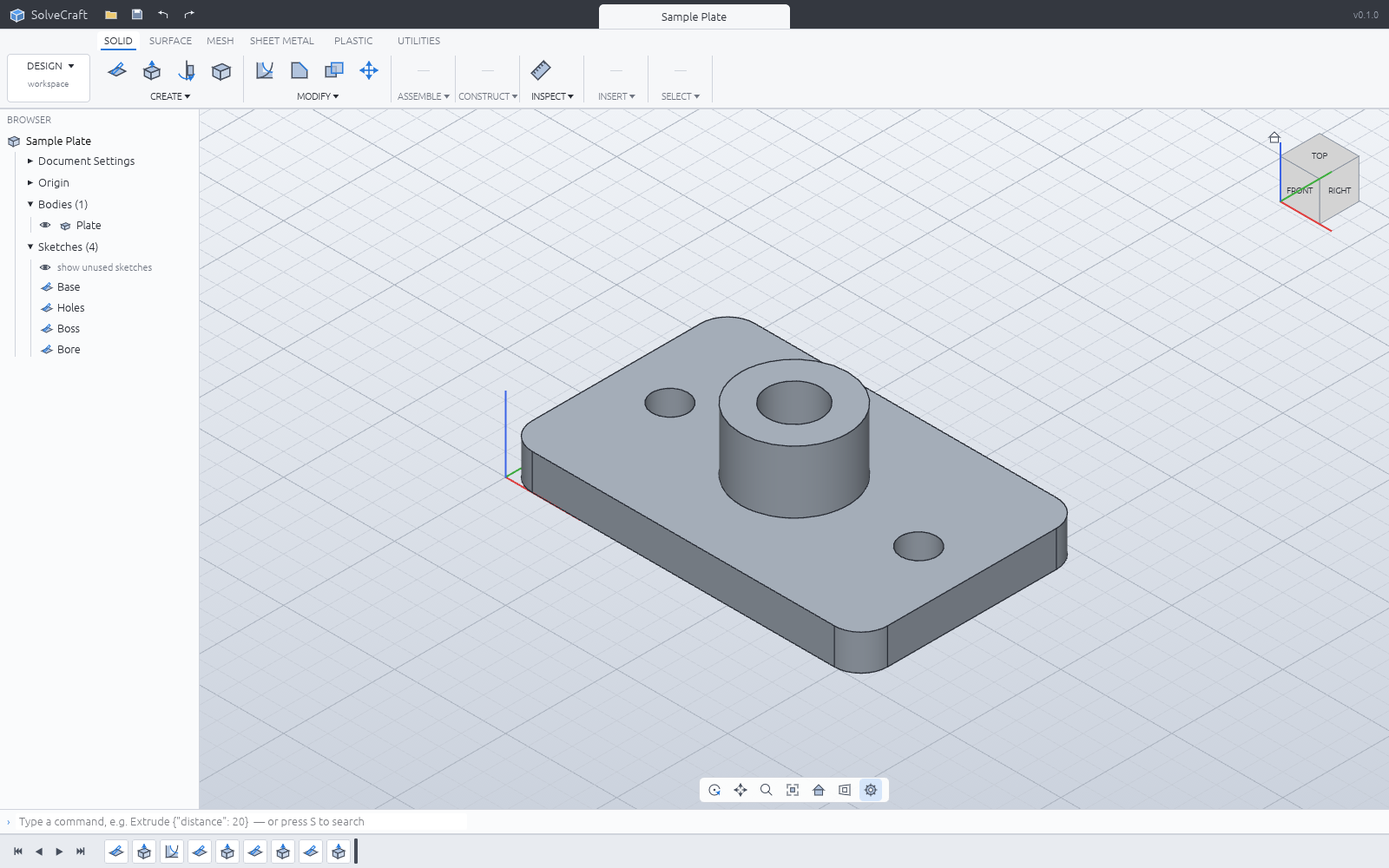Switch to the SHEET METAL tab
The image size is (1389, 868).
(282, 41)
